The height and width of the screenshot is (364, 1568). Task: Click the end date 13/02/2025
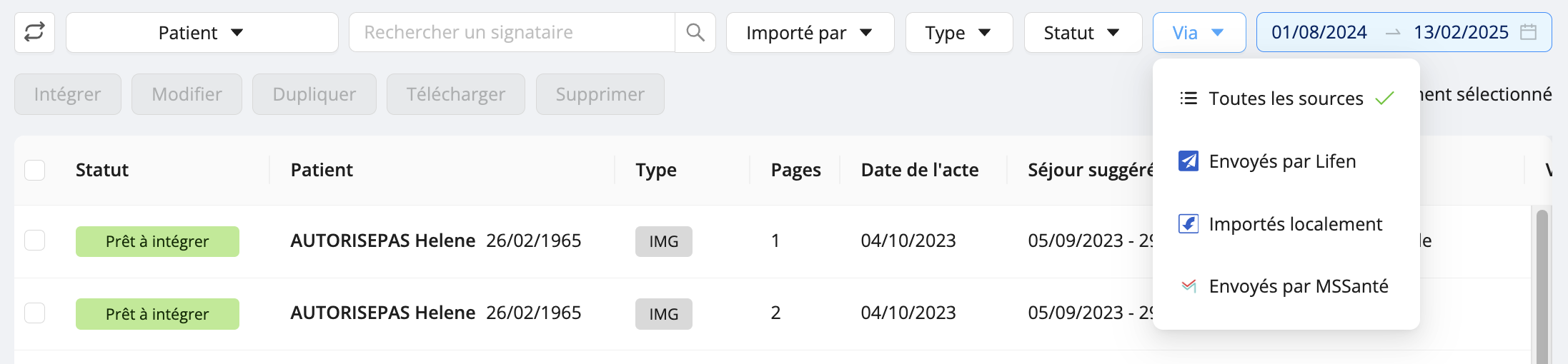[1461, 32]
